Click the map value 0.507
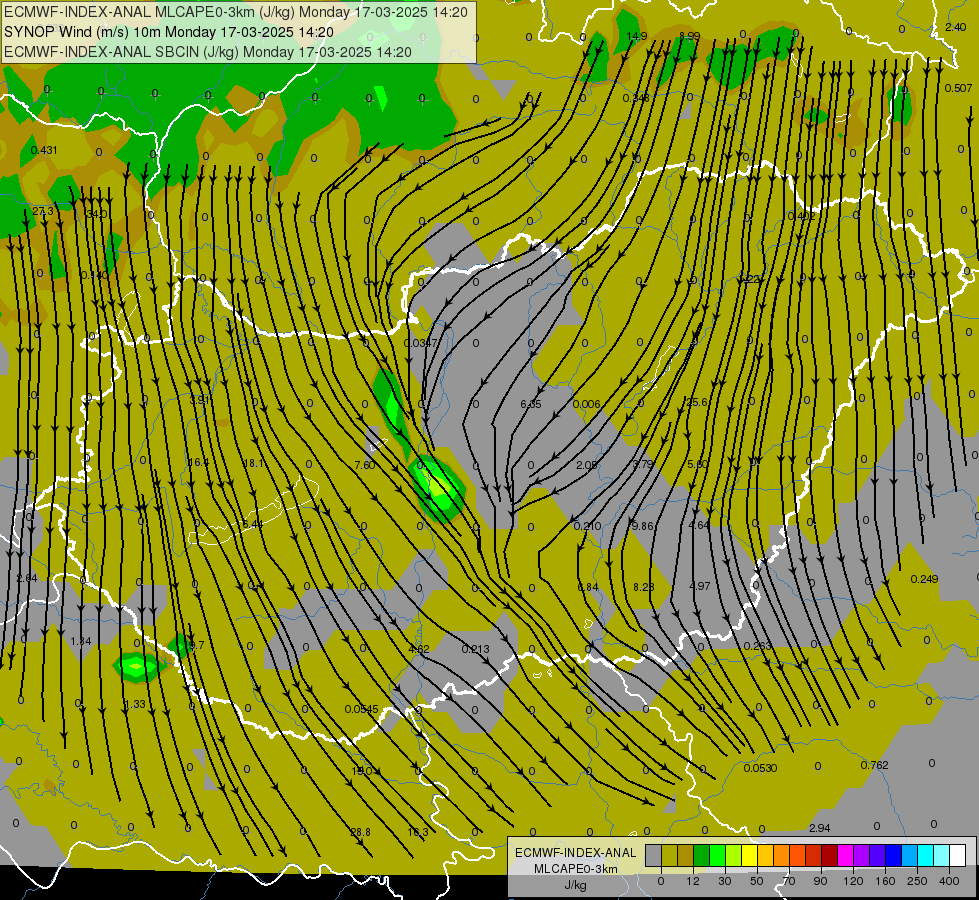Viewport: 979px width, 900px height. tap(958, 88)
